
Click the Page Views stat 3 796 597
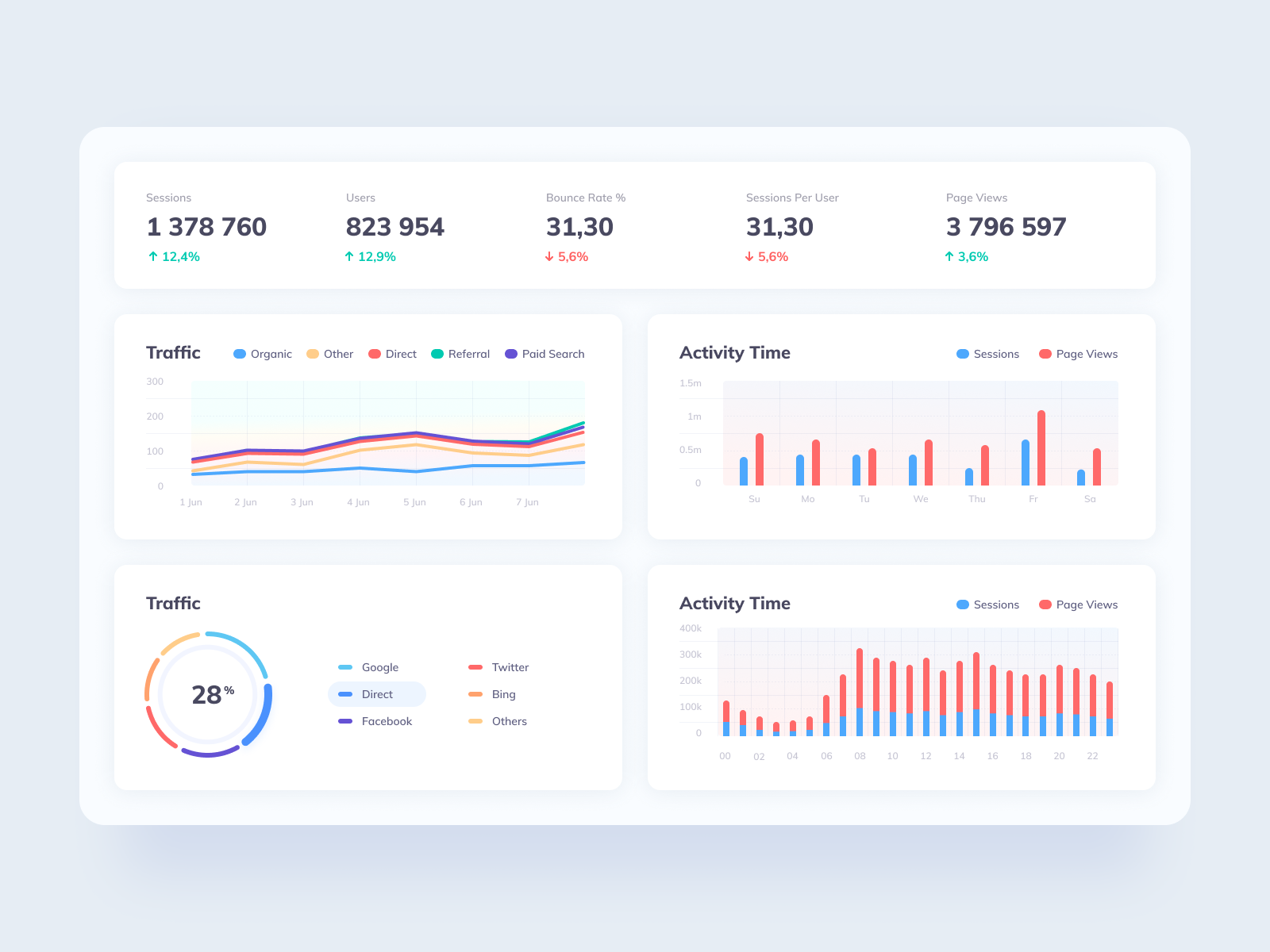[x=1006, y=227]
